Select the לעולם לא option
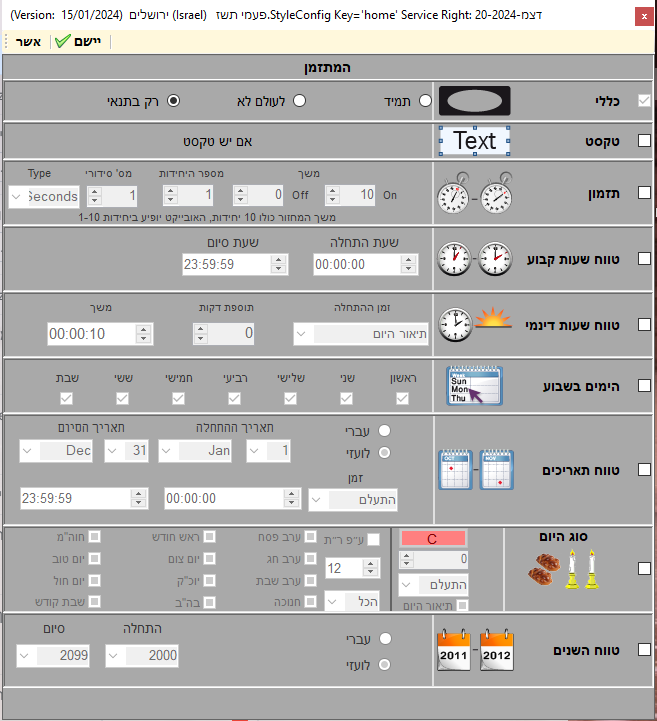Viewport: 657px width, 721px height. [298, 101]
